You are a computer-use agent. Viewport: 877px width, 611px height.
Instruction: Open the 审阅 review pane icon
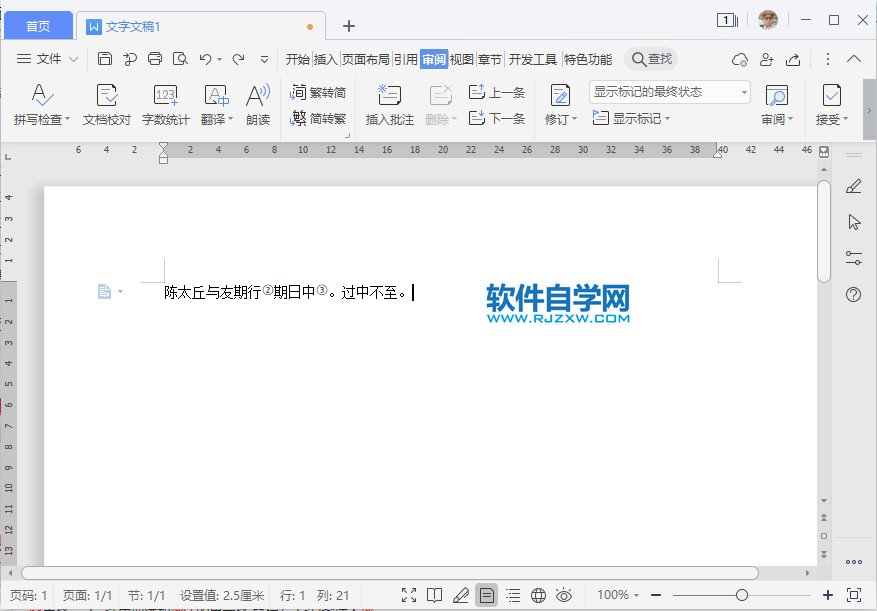[x=777, y=100]
